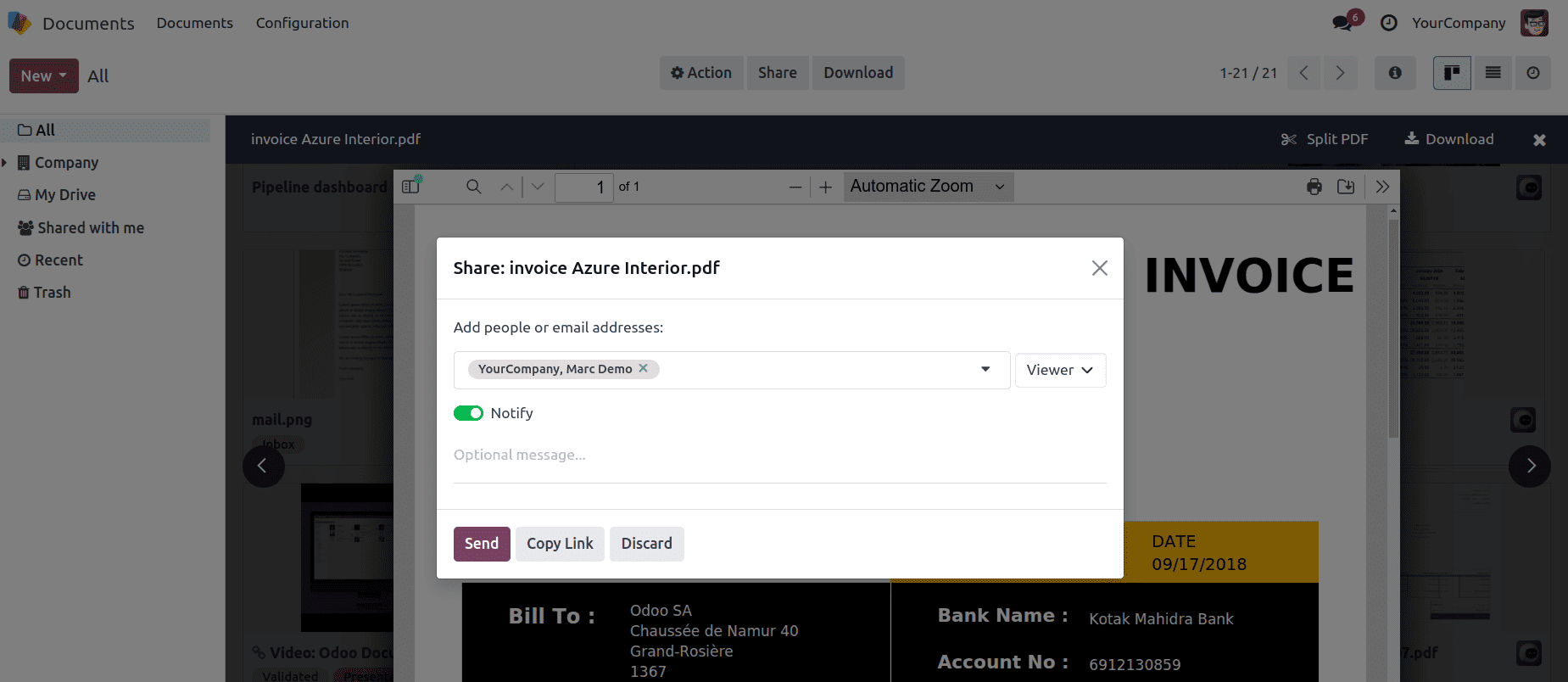
Task: Open the details info panel icon
Action: [x=1395, y=73]
